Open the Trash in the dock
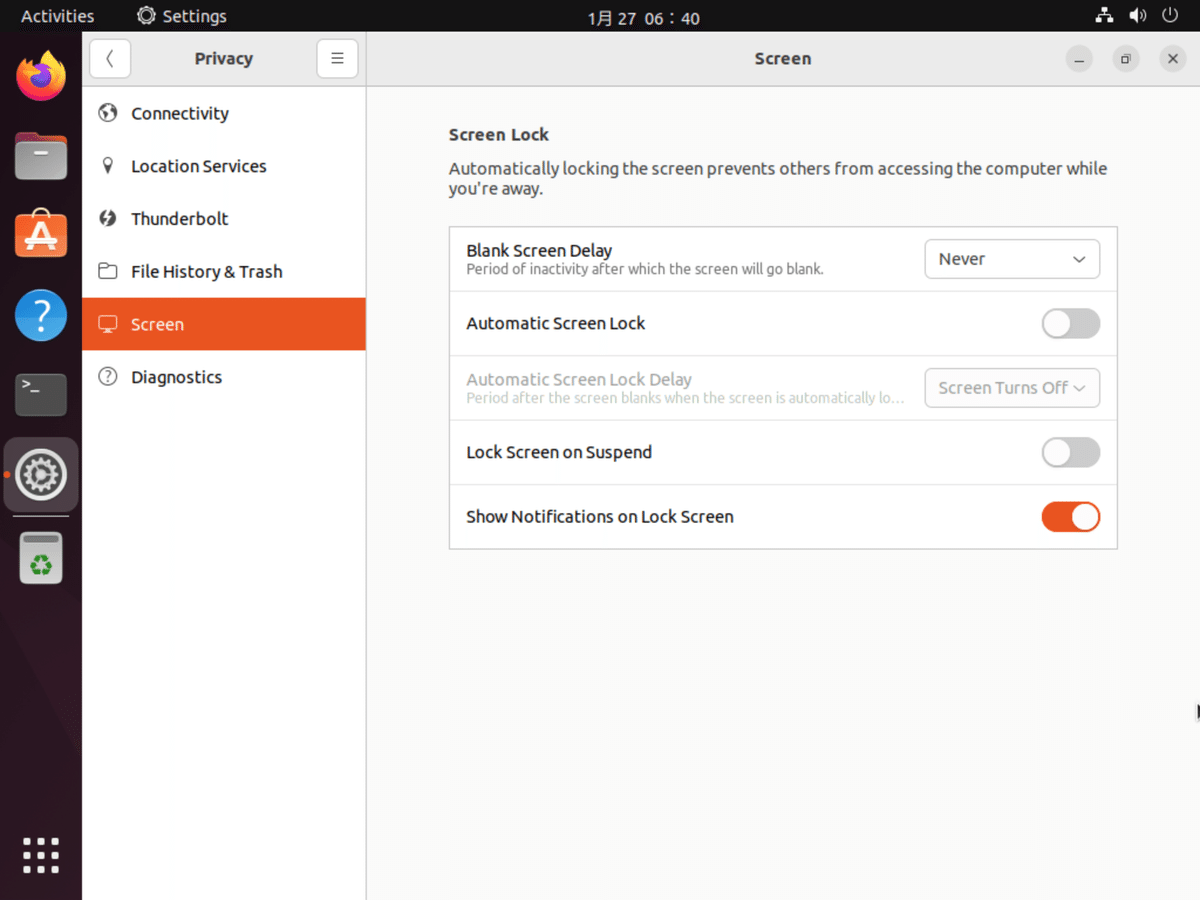The width and height of the screenshot is (1200, 900). click(x=41, y=558)
